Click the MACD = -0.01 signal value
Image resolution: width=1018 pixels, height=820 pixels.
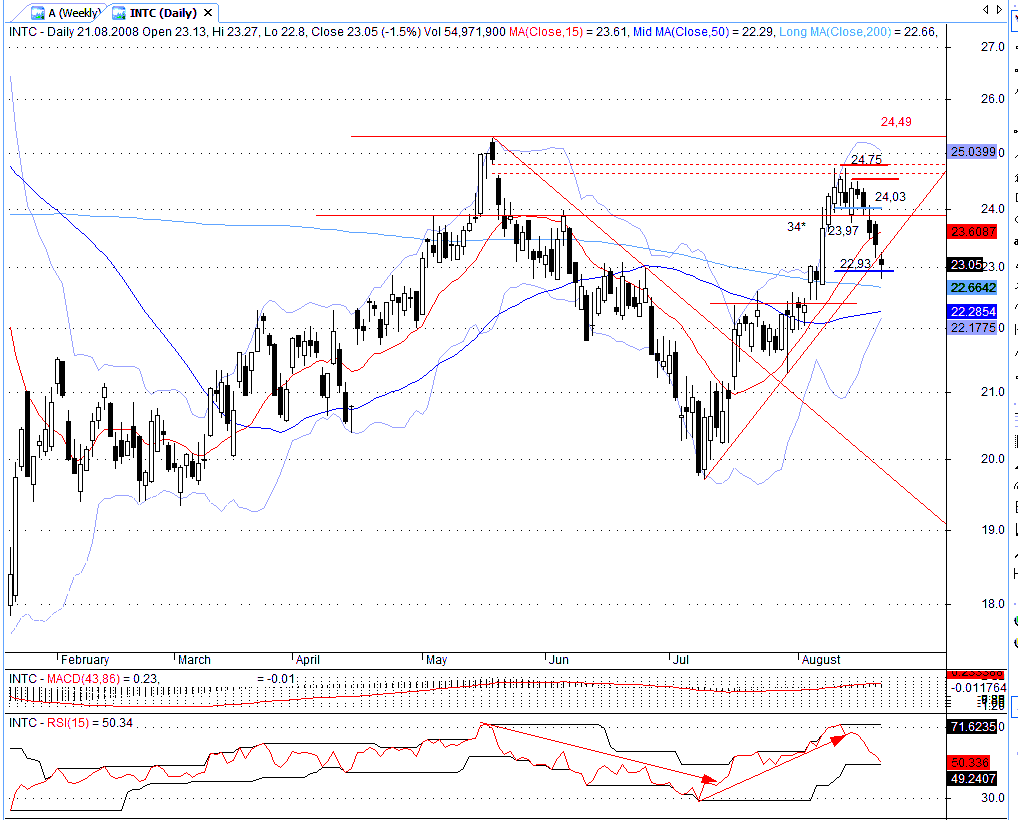point(276,679)
